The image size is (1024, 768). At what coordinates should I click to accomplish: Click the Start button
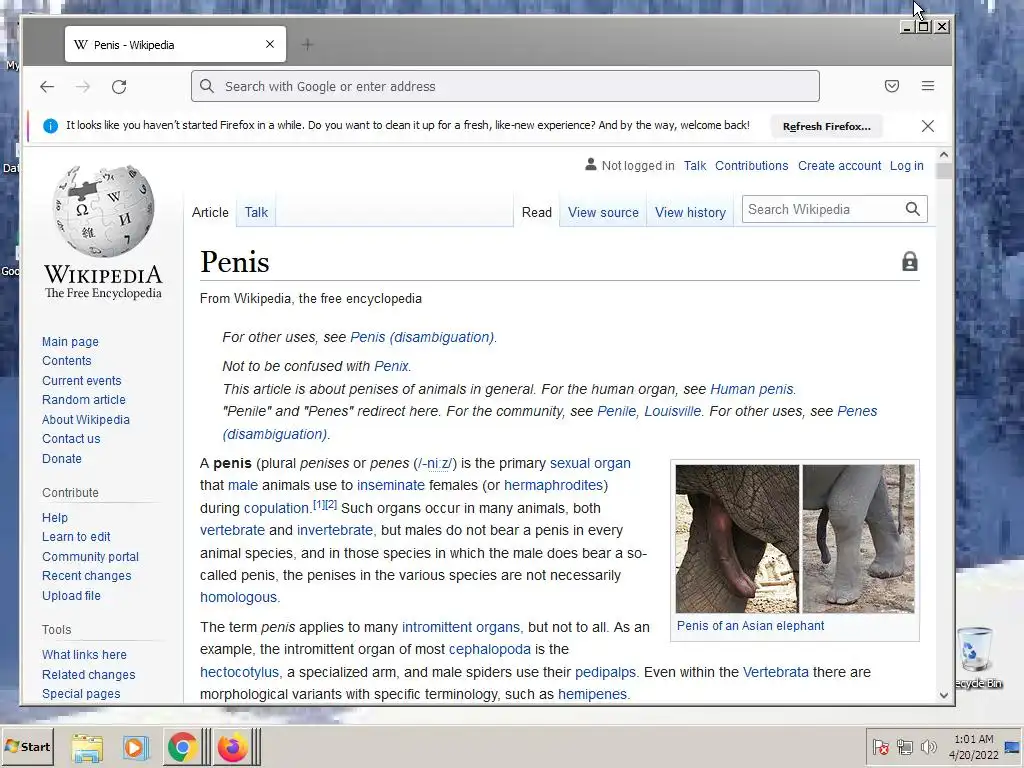point(27,747)
